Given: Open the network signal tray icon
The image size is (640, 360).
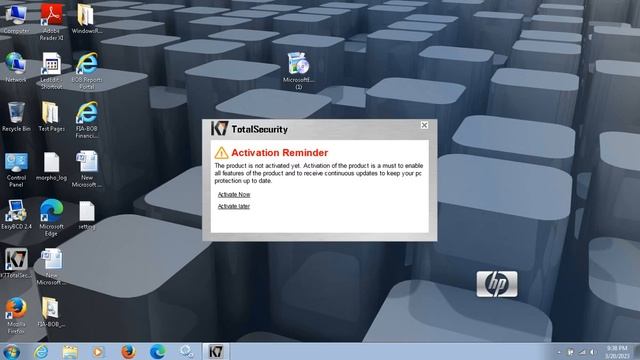Looking at the screenshot, I should (x=582, y=352).
